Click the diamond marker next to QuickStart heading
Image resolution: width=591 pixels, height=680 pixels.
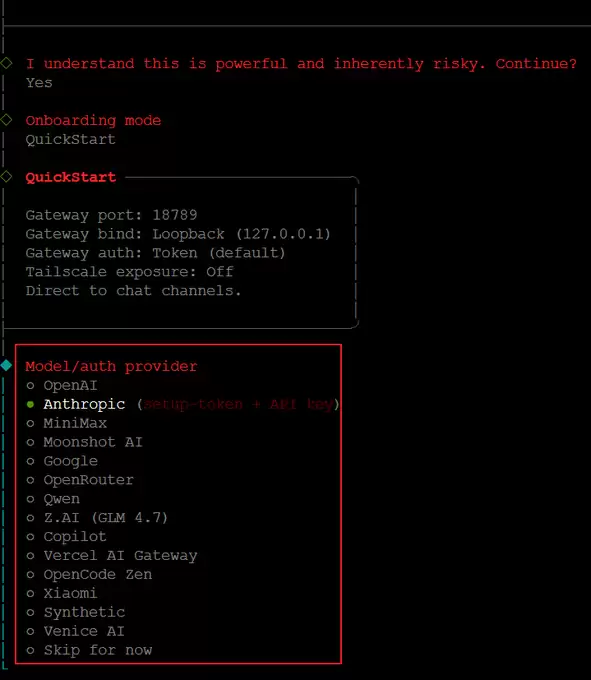click(6, 177)
